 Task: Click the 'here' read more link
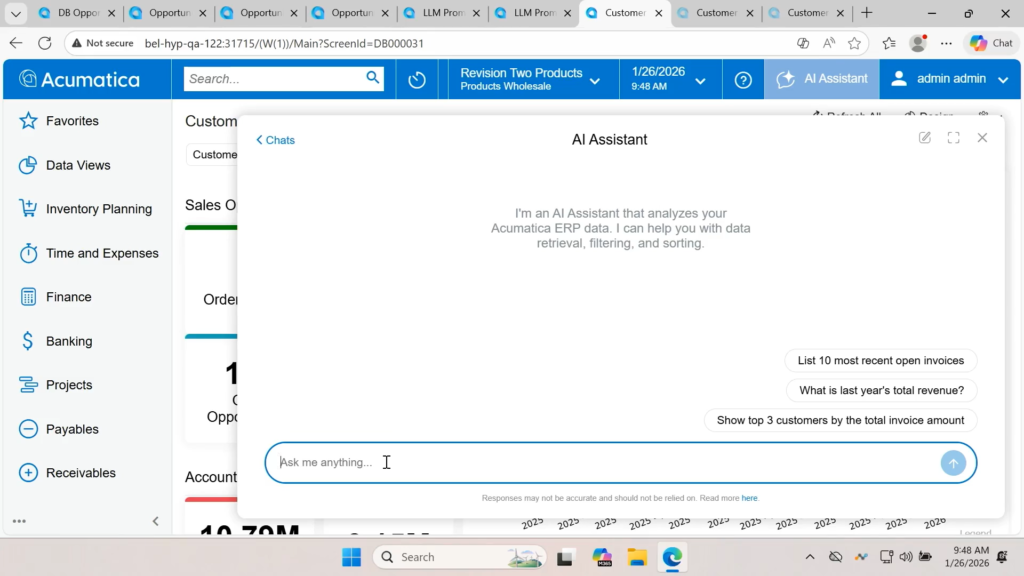(x=749, y=498)
